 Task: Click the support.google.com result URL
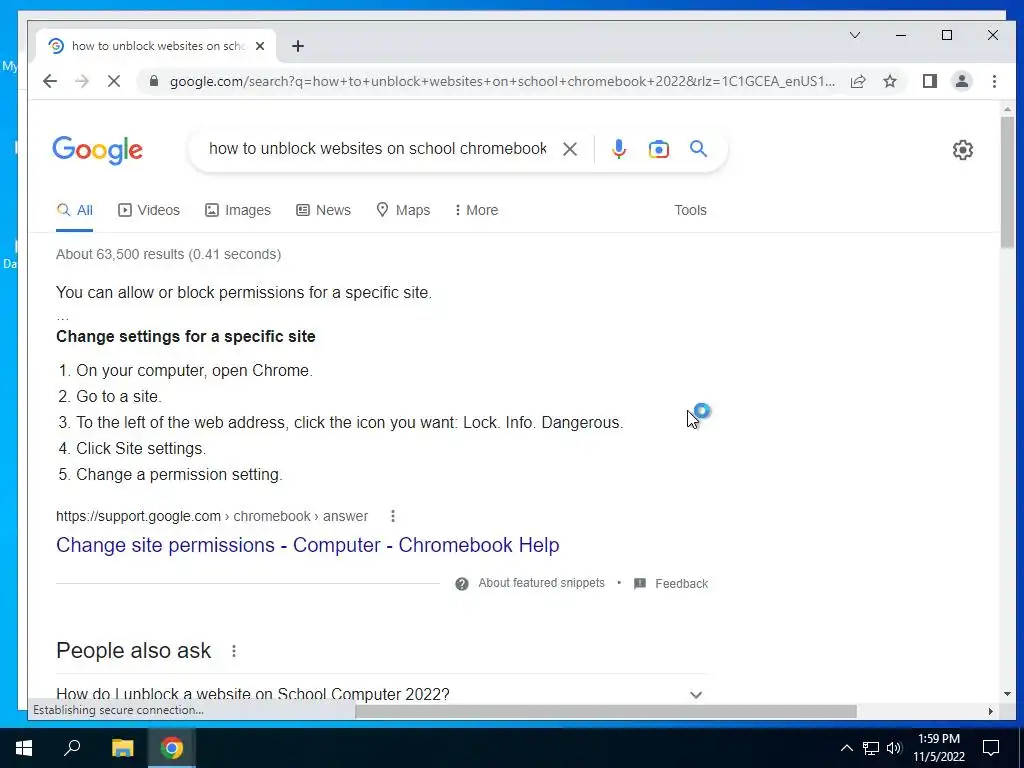click(x=212, y=517)
